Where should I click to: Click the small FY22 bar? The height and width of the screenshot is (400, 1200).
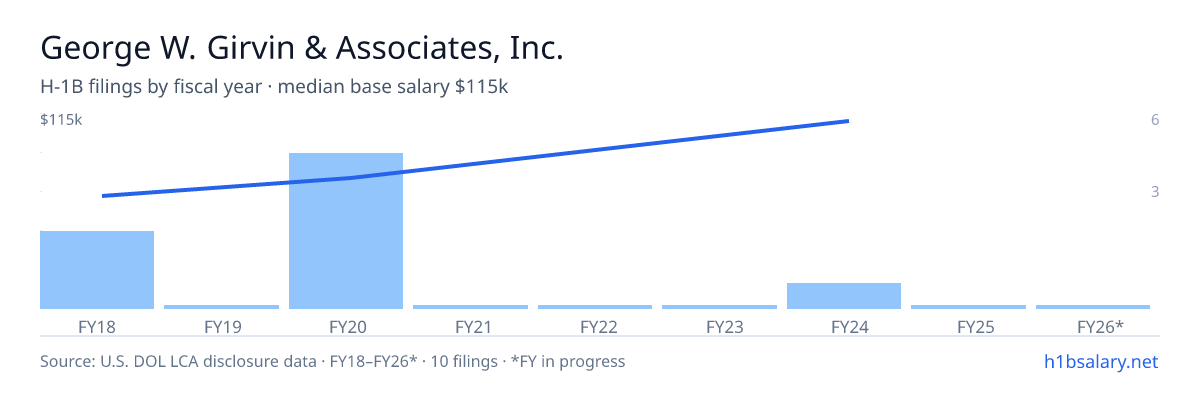[595, 307]
